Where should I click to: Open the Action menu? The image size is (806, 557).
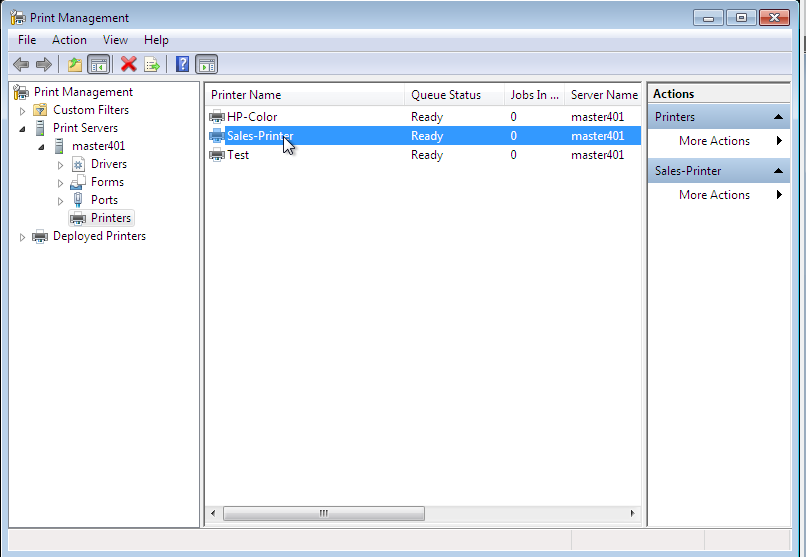tap(69, 40)
